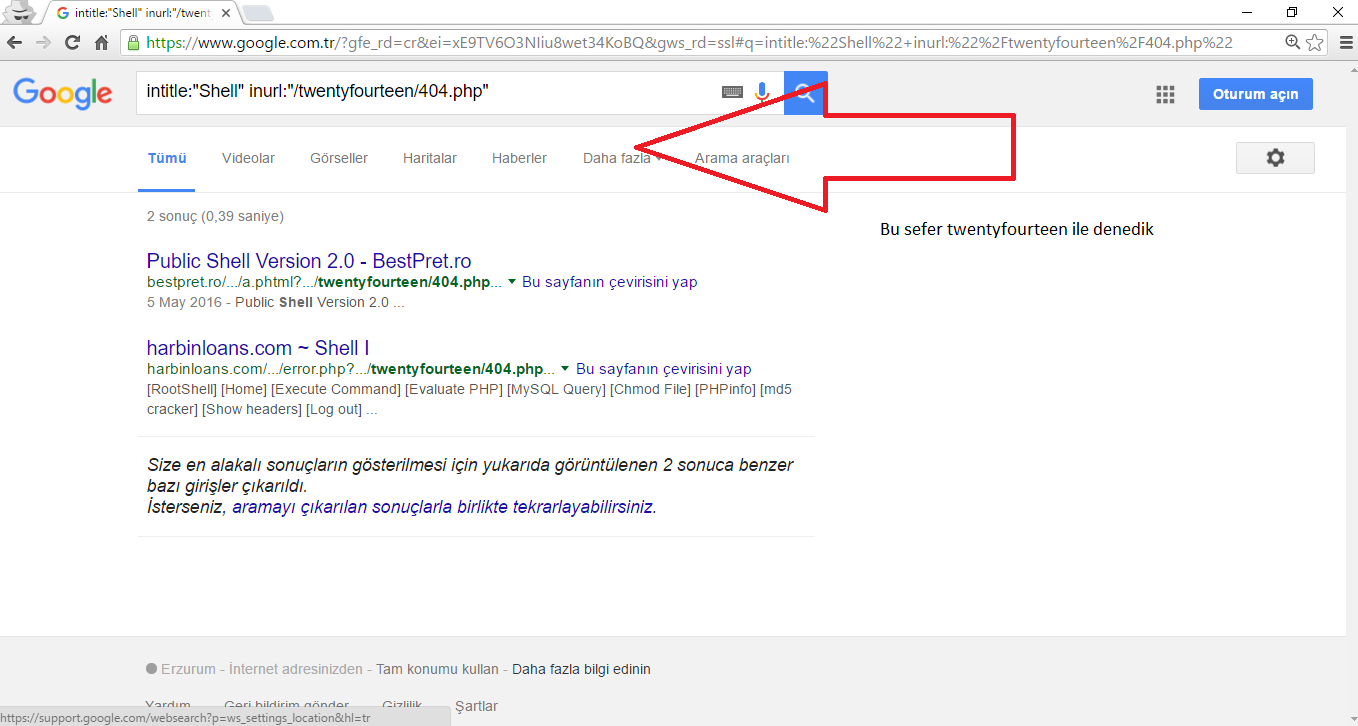Image resolution: width=1358 pixels, height=726 pixels.
Task: Click the zoom magnifier icon in address bar
Action: (1293, 43)
